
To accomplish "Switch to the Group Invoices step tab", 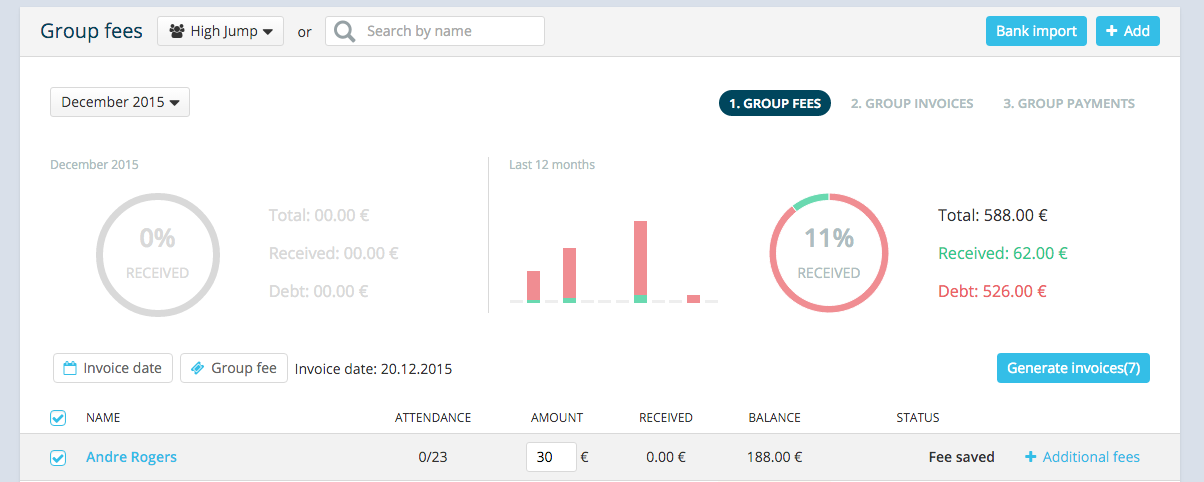I will pyautogui.click(x=912, y=103).
